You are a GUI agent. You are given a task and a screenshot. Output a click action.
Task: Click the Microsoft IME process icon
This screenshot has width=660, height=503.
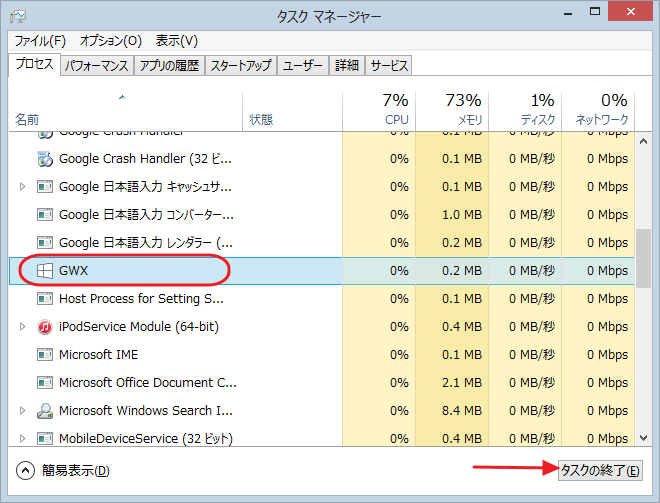tap(44, 355)
